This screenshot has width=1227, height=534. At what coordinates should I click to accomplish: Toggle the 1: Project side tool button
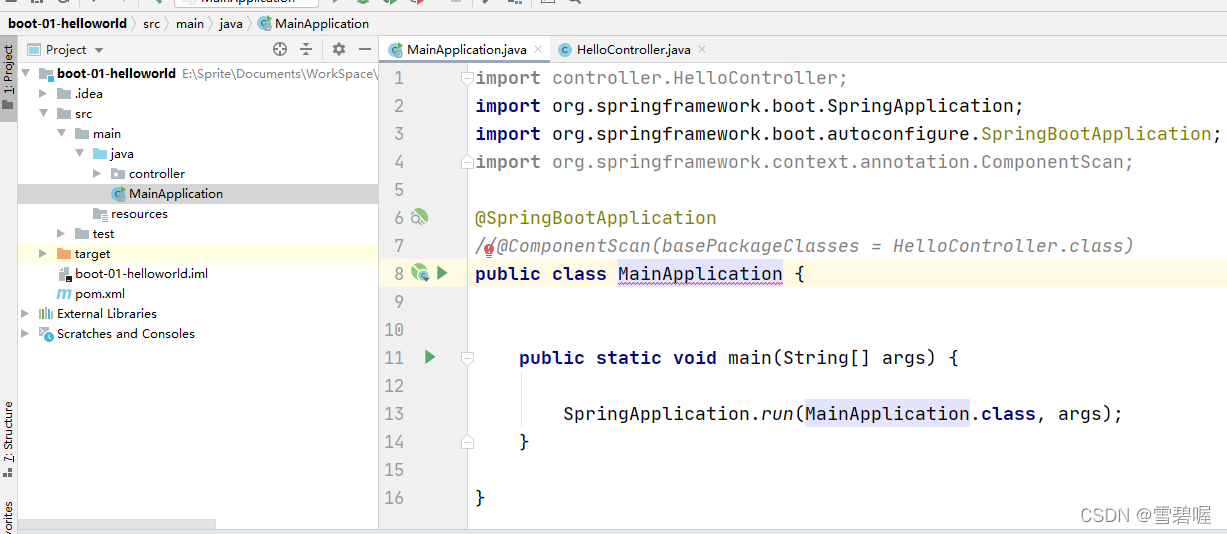tap(8, 78)
